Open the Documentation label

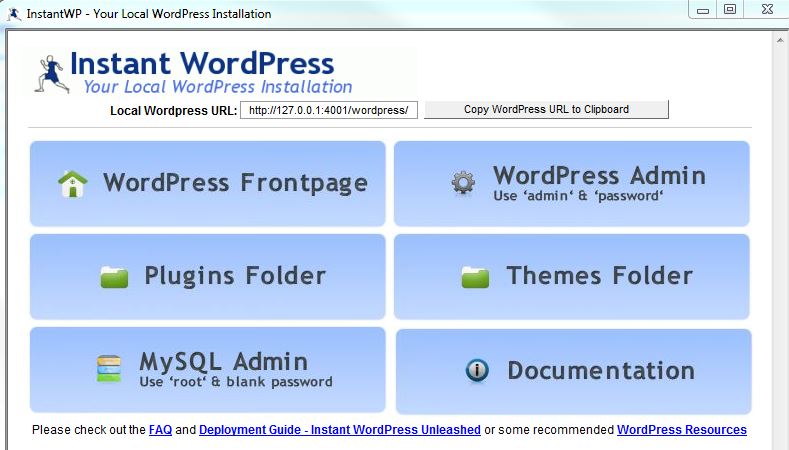pyautogui.click(x=601, y=370)
